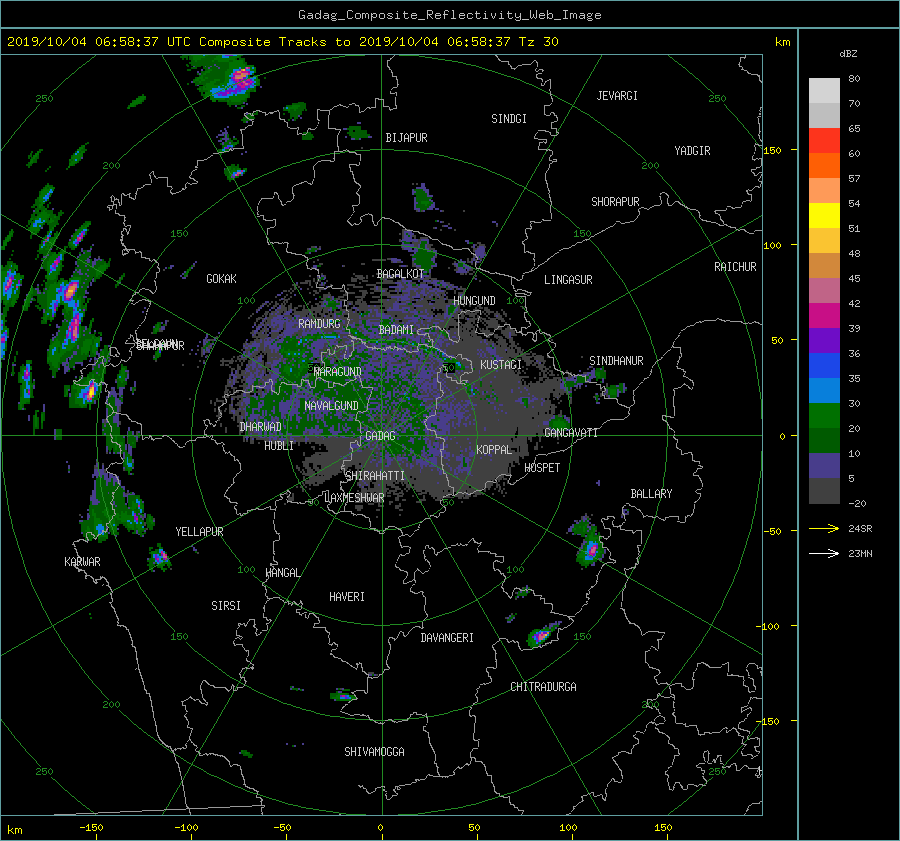Click the SHORAPUR city label
This screenshot has width=900, height=841.
coord(615,202)
